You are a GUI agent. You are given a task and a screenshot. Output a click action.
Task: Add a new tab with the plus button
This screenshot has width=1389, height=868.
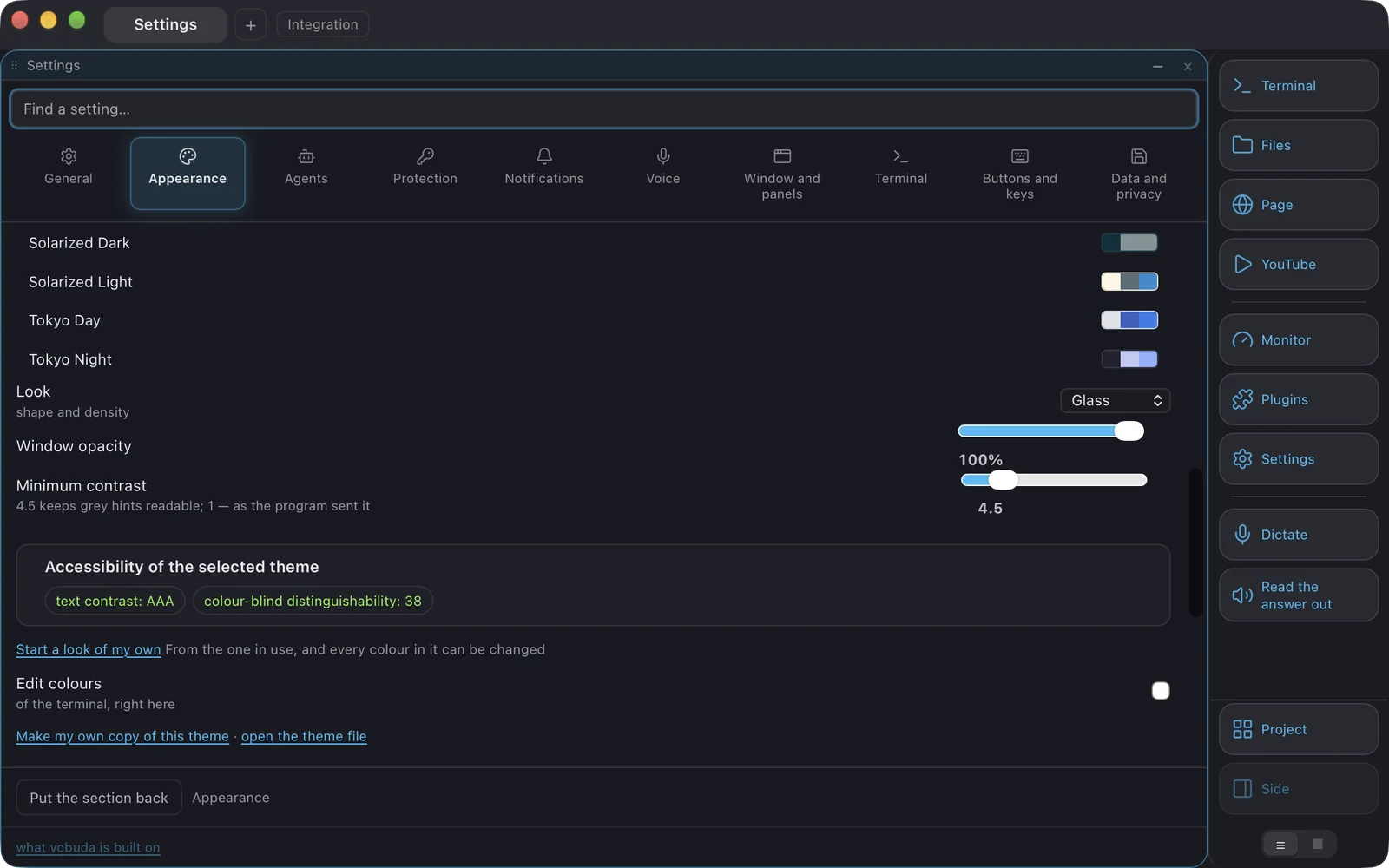click(250, 25)
